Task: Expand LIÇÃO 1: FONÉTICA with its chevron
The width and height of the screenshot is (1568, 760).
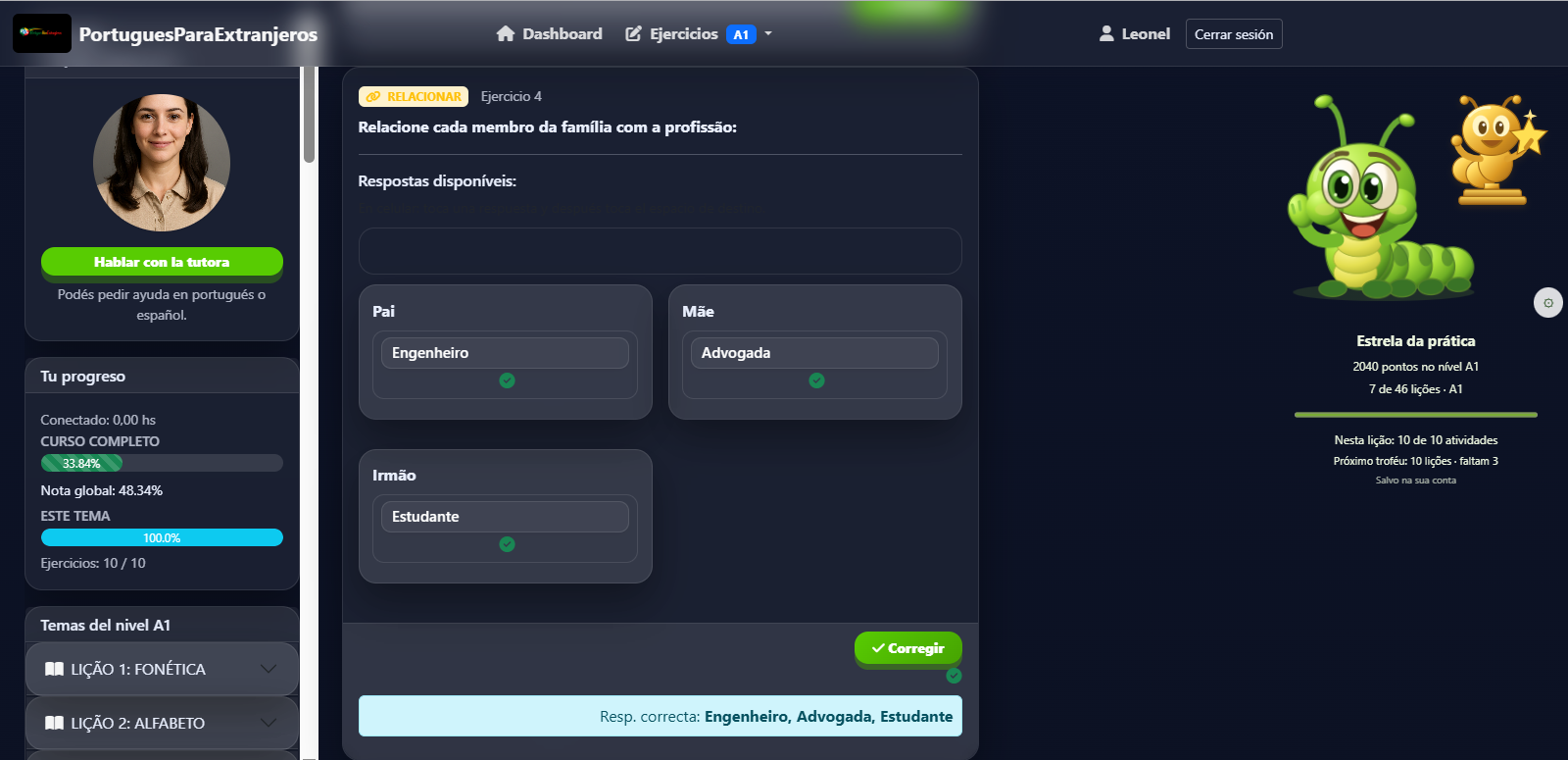Action: [x=269, y=669]
